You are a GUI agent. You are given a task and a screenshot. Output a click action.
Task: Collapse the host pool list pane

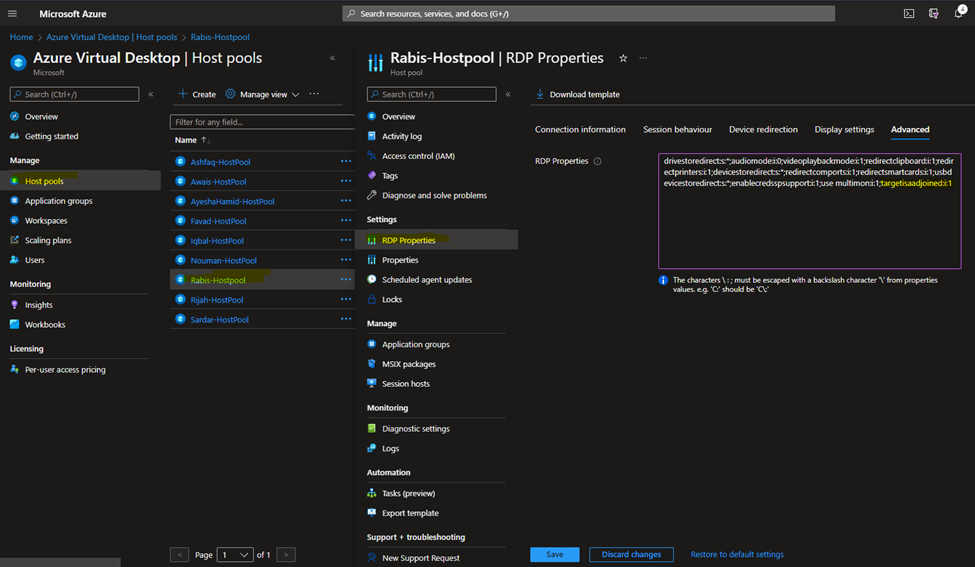333,58
